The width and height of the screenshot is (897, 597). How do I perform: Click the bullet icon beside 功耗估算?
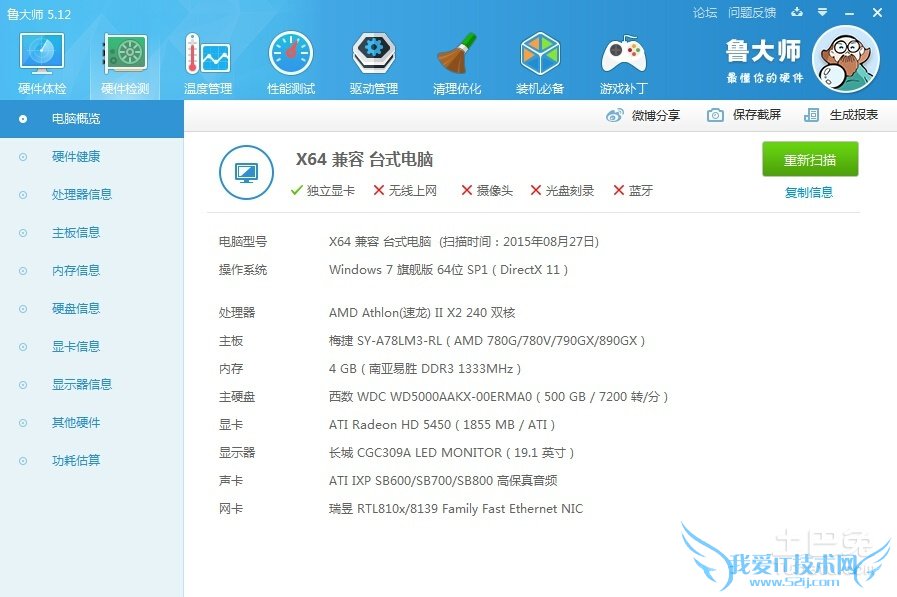[x=23, y=461]
